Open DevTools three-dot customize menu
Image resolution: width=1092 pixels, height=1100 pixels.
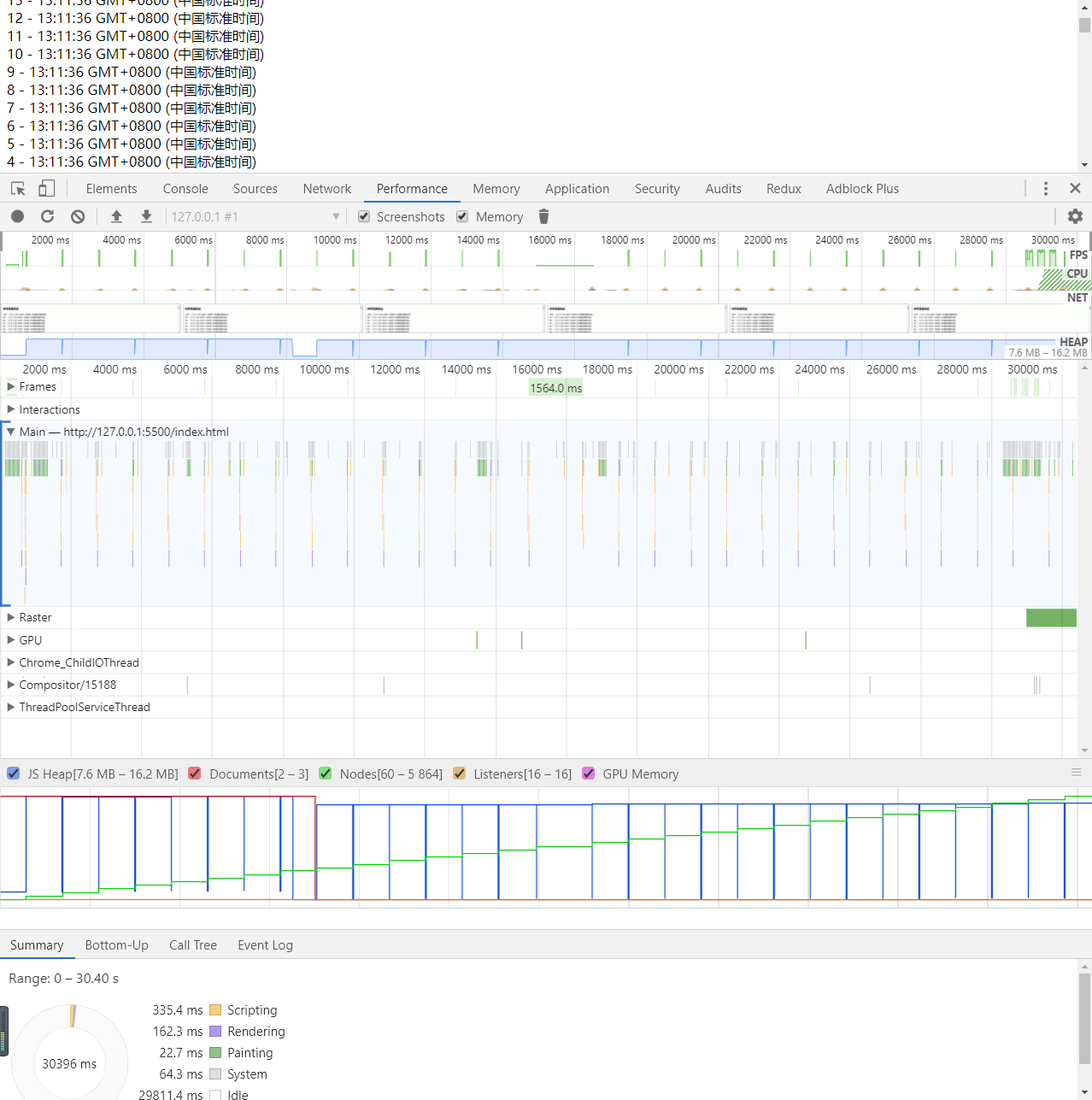1045,189
